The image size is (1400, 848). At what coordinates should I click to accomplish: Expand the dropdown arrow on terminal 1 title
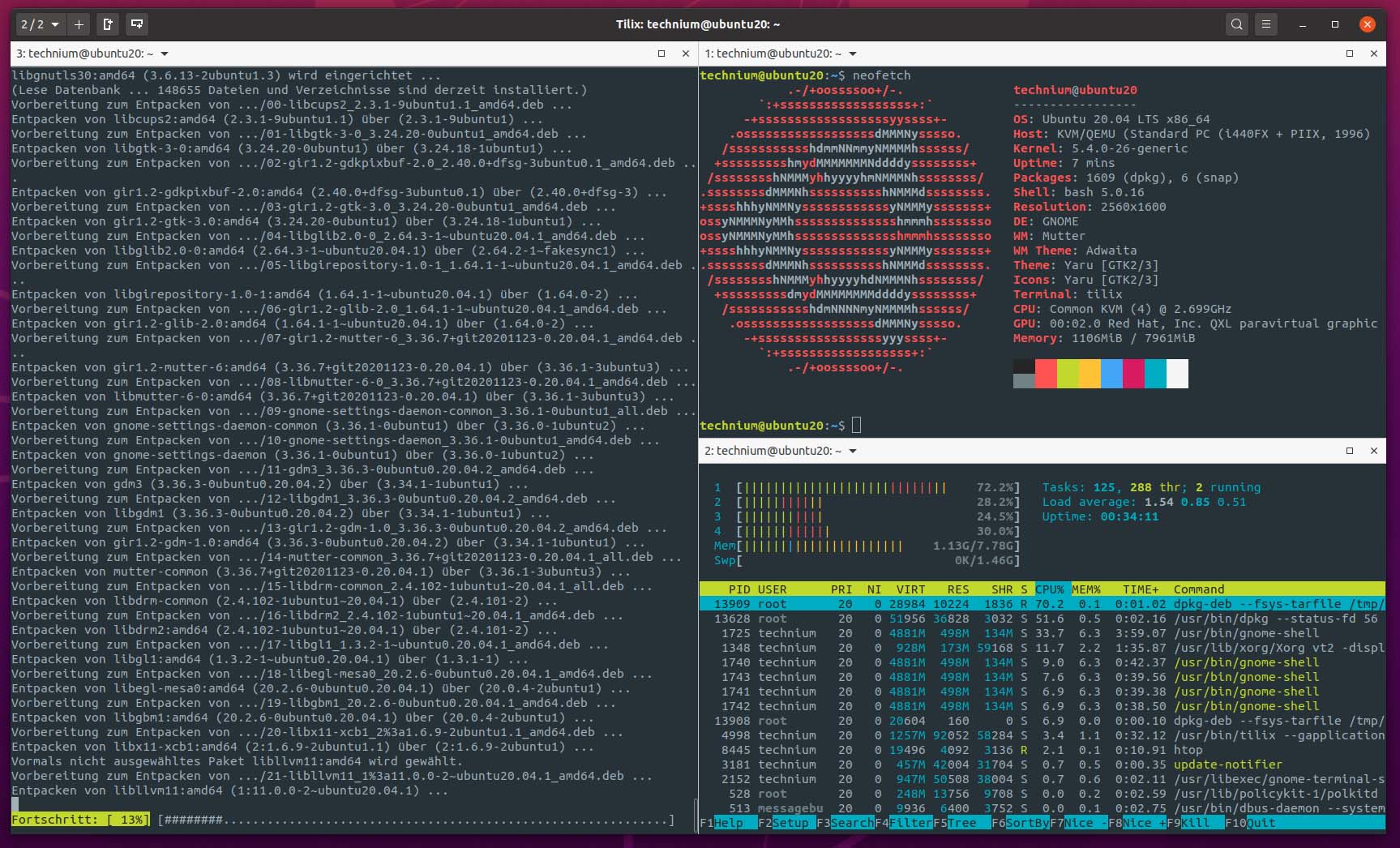[853, 54]
